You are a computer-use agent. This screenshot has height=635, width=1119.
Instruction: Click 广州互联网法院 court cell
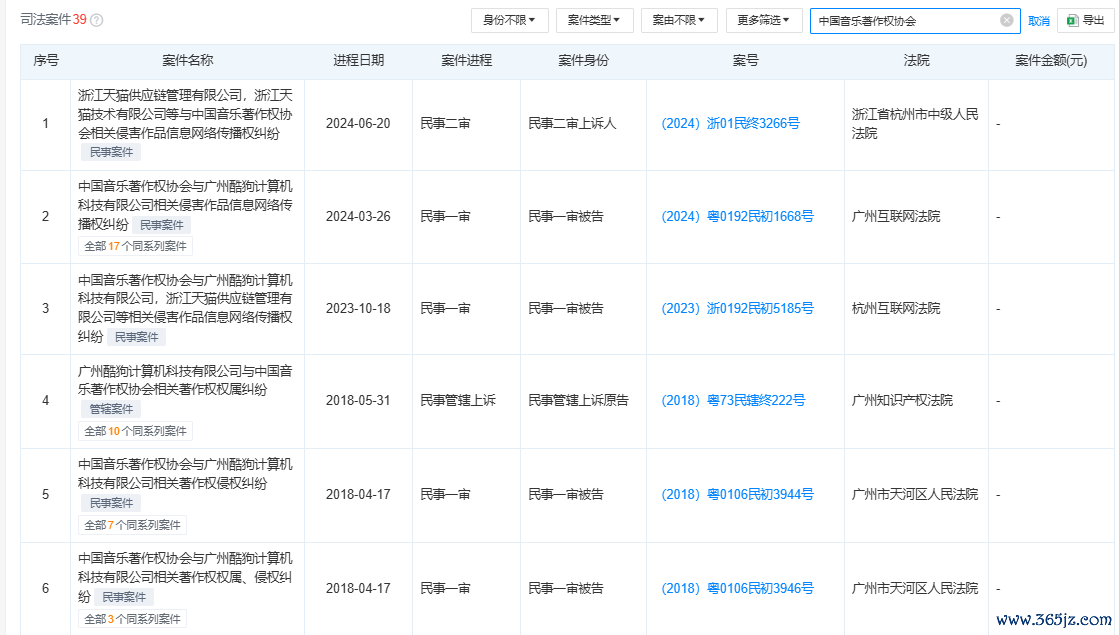point(896,216)
